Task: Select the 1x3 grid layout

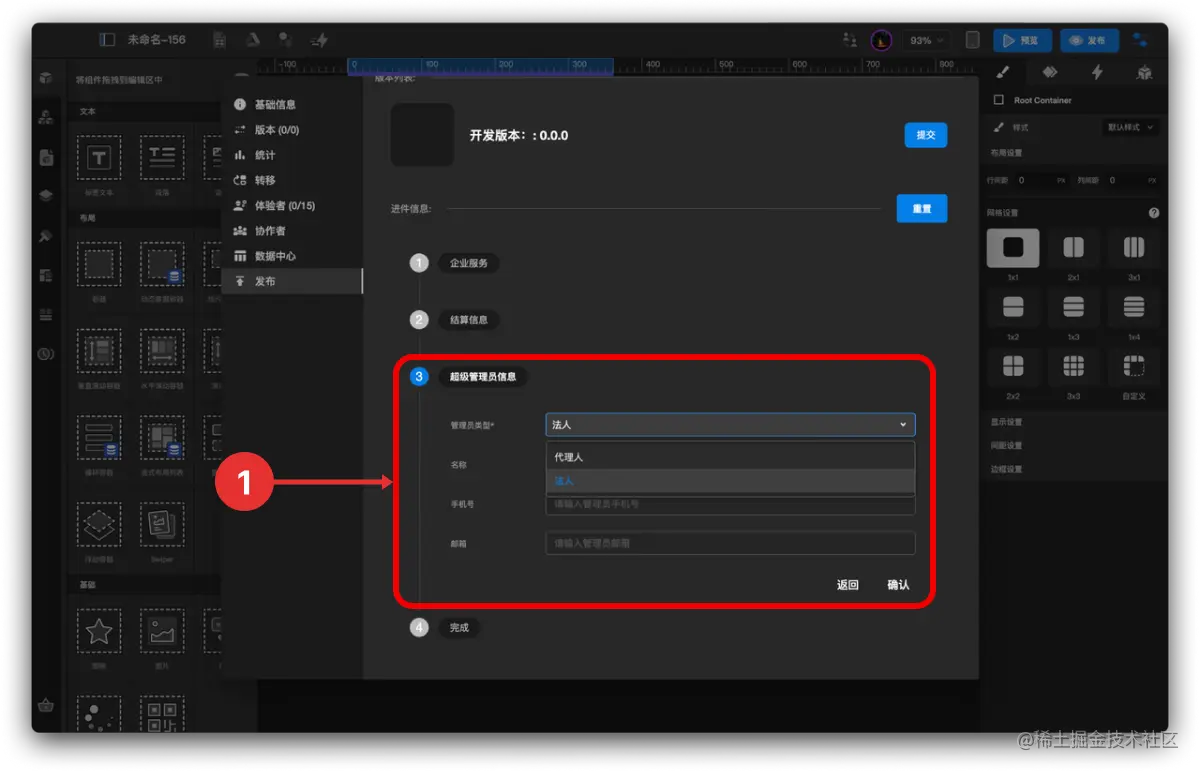Action: [x=1073, y=307]
